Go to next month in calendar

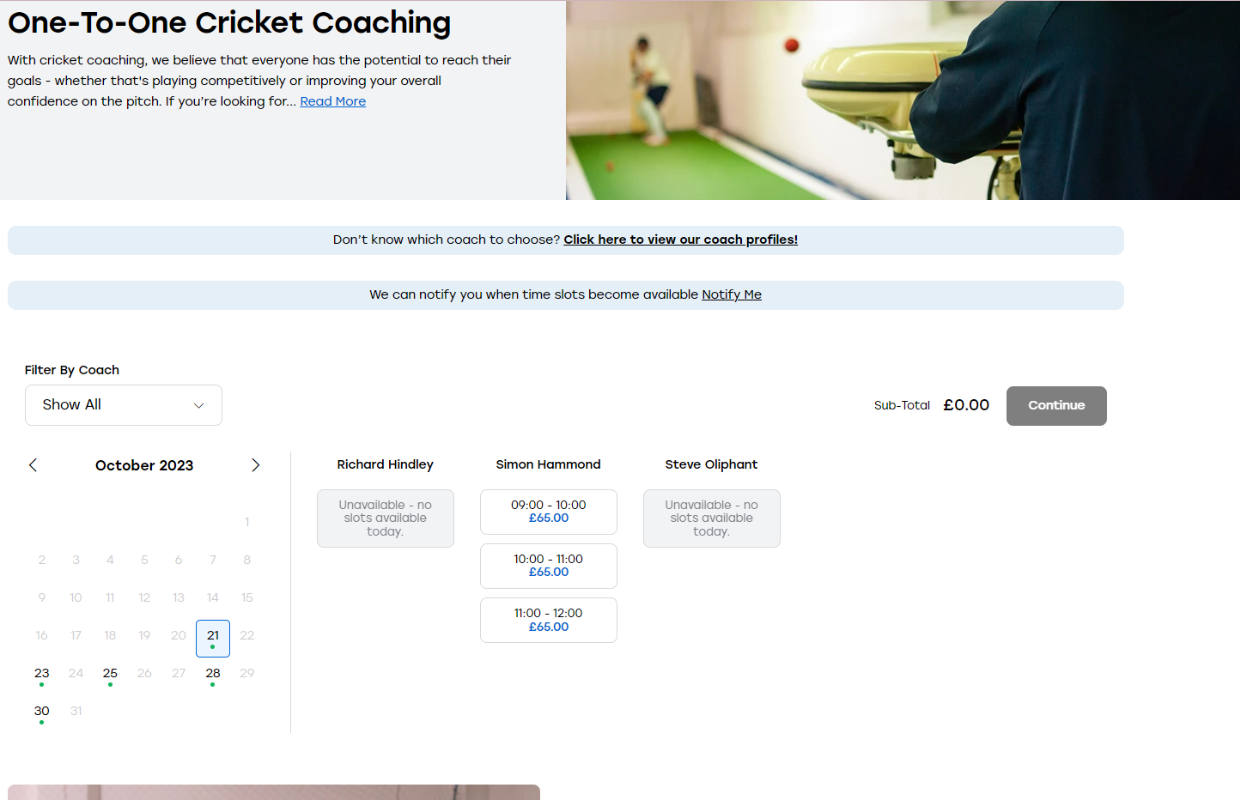[255, 465]
